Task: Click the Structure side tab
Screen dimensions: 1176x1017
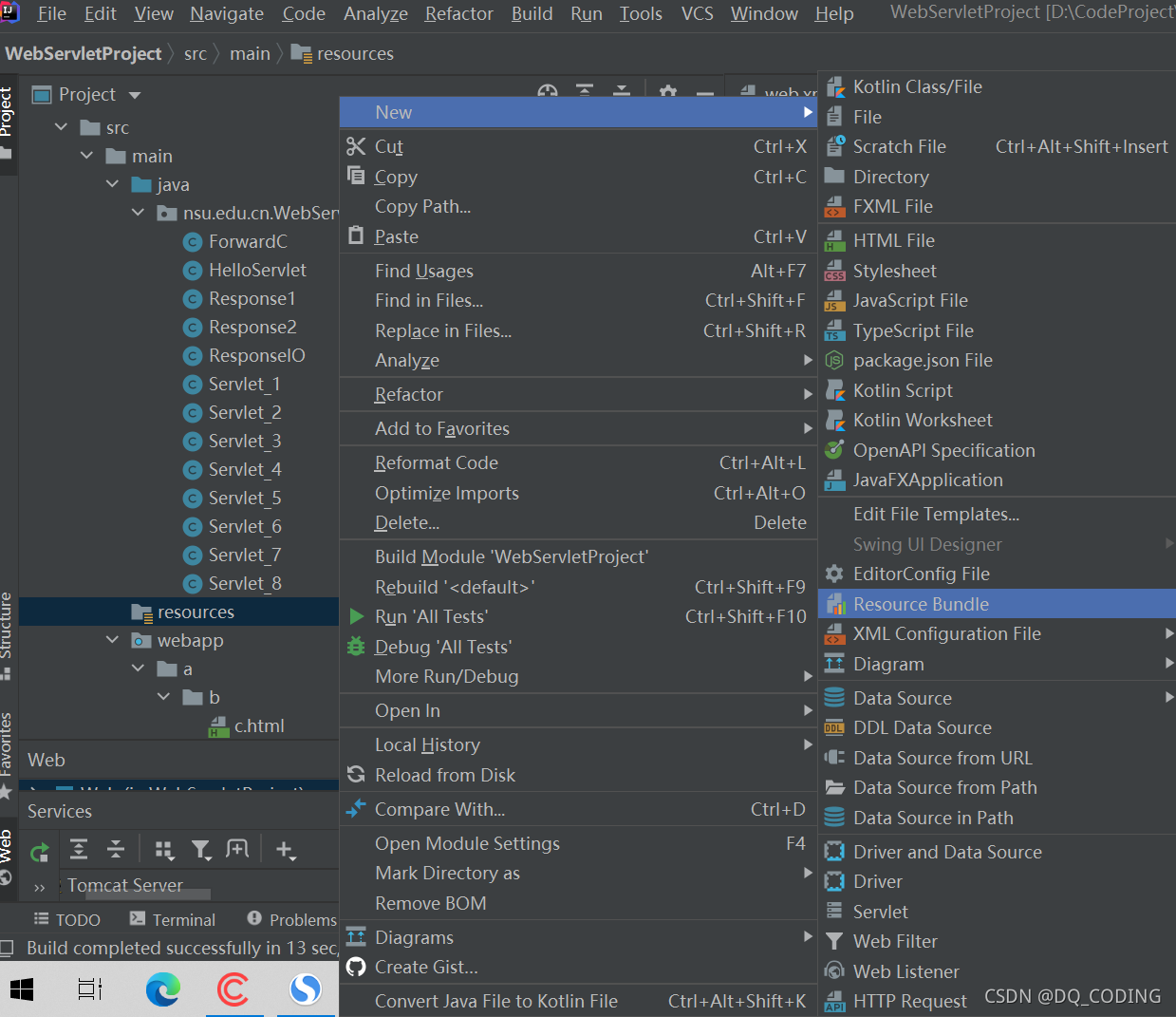Action: [7, 635]
